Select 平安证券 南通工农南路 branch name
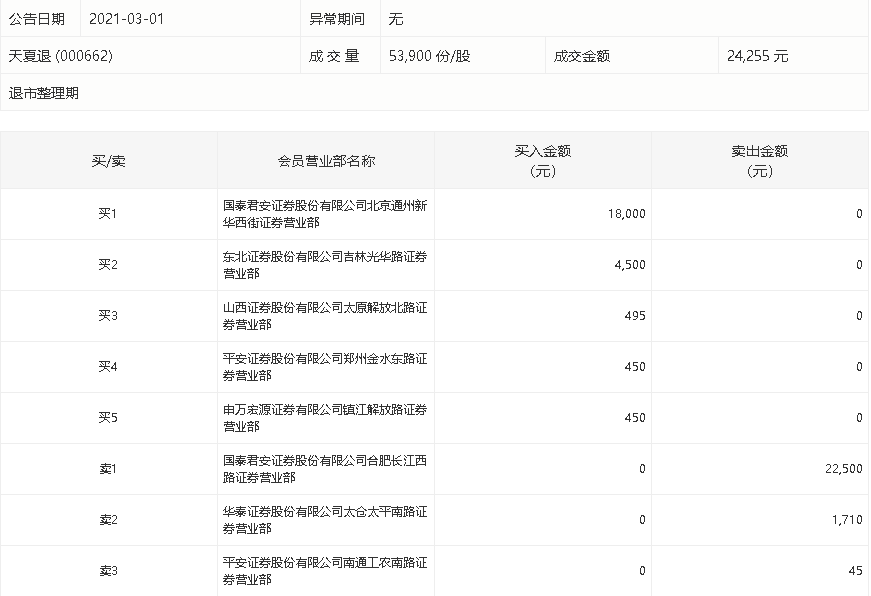Viewport: 871px width, 596px height. [325, 572]
